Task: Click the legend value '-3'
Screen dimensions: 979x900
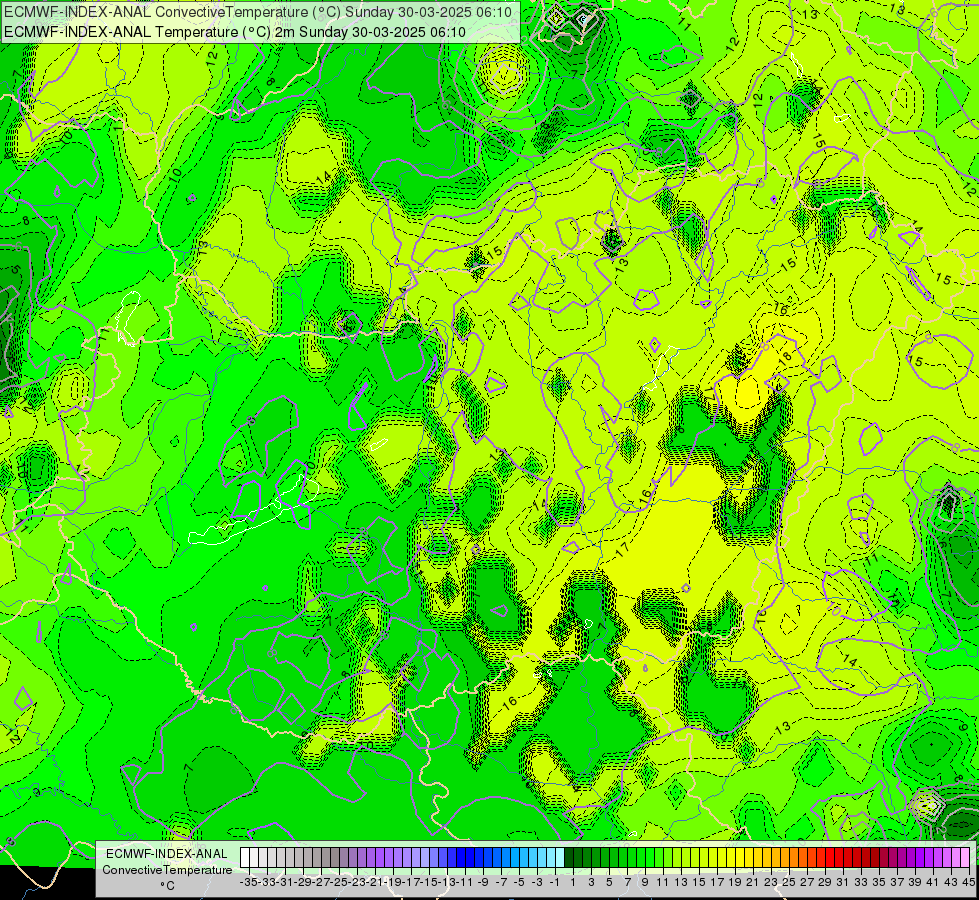Action: tap(537, 883)
